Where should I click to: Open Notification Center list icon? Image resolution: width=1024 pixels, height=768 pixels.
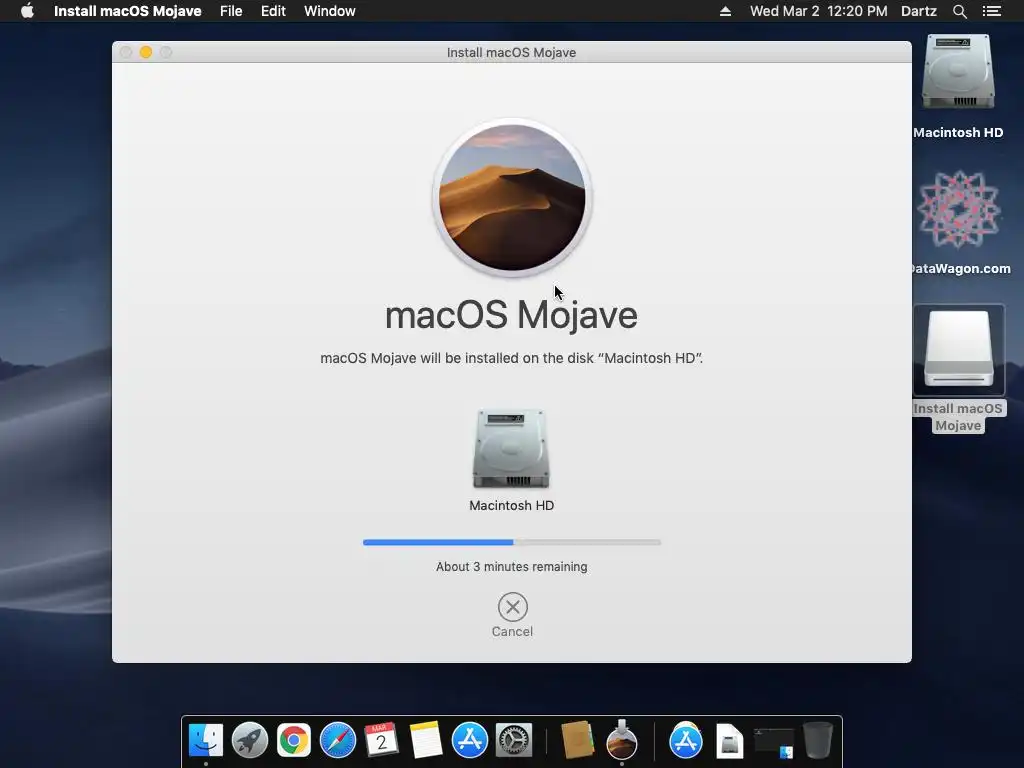point(992,11)
